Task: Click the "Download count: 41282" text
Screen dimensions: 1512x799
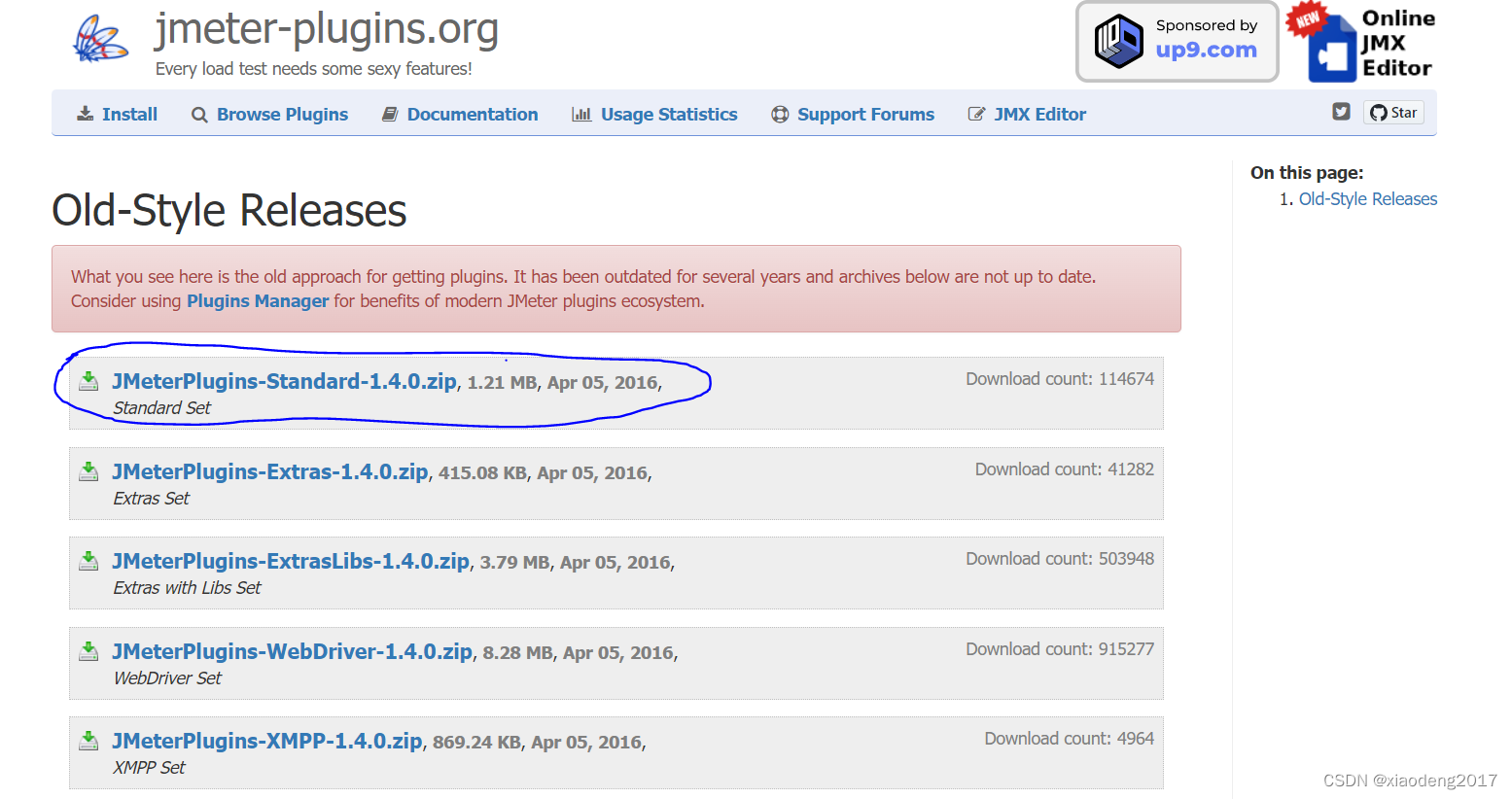Action: [x=1065, y=469]
